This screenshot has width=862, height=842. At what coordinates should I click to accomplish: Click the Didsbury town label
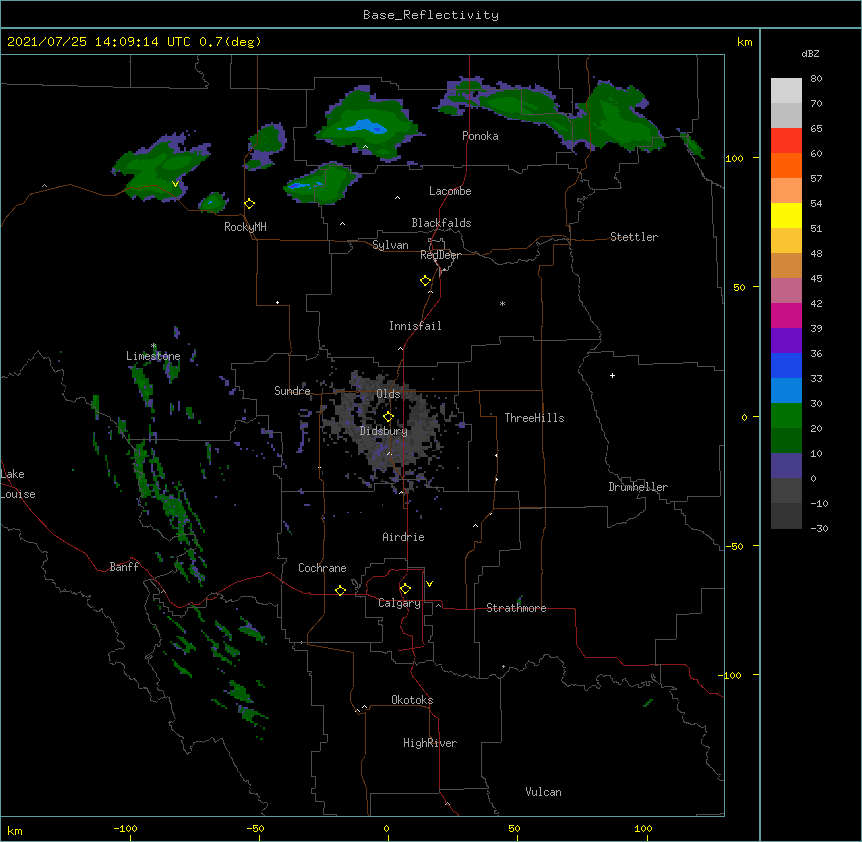pyautogui.click(x=383, y=431)
